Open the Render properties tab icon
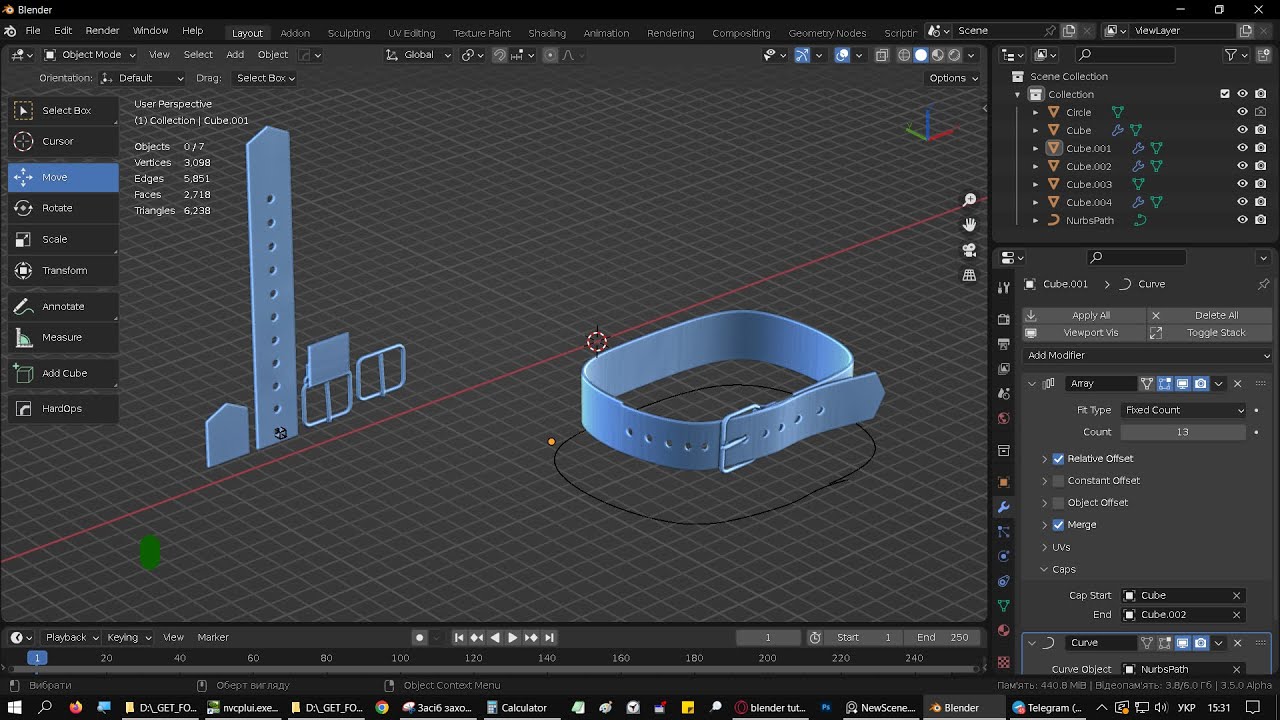Image resolution: width=1280 pixels, height=720 pixels. [1004, 320]
